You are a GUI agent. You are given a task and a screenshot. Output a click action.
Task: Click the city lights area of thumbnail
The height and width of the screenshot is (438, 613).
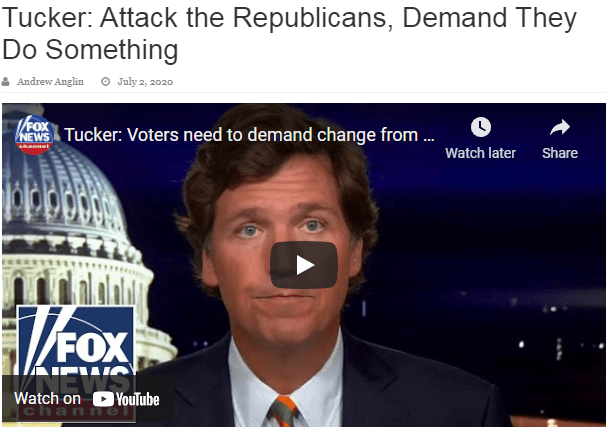click(x=555, y=336)
